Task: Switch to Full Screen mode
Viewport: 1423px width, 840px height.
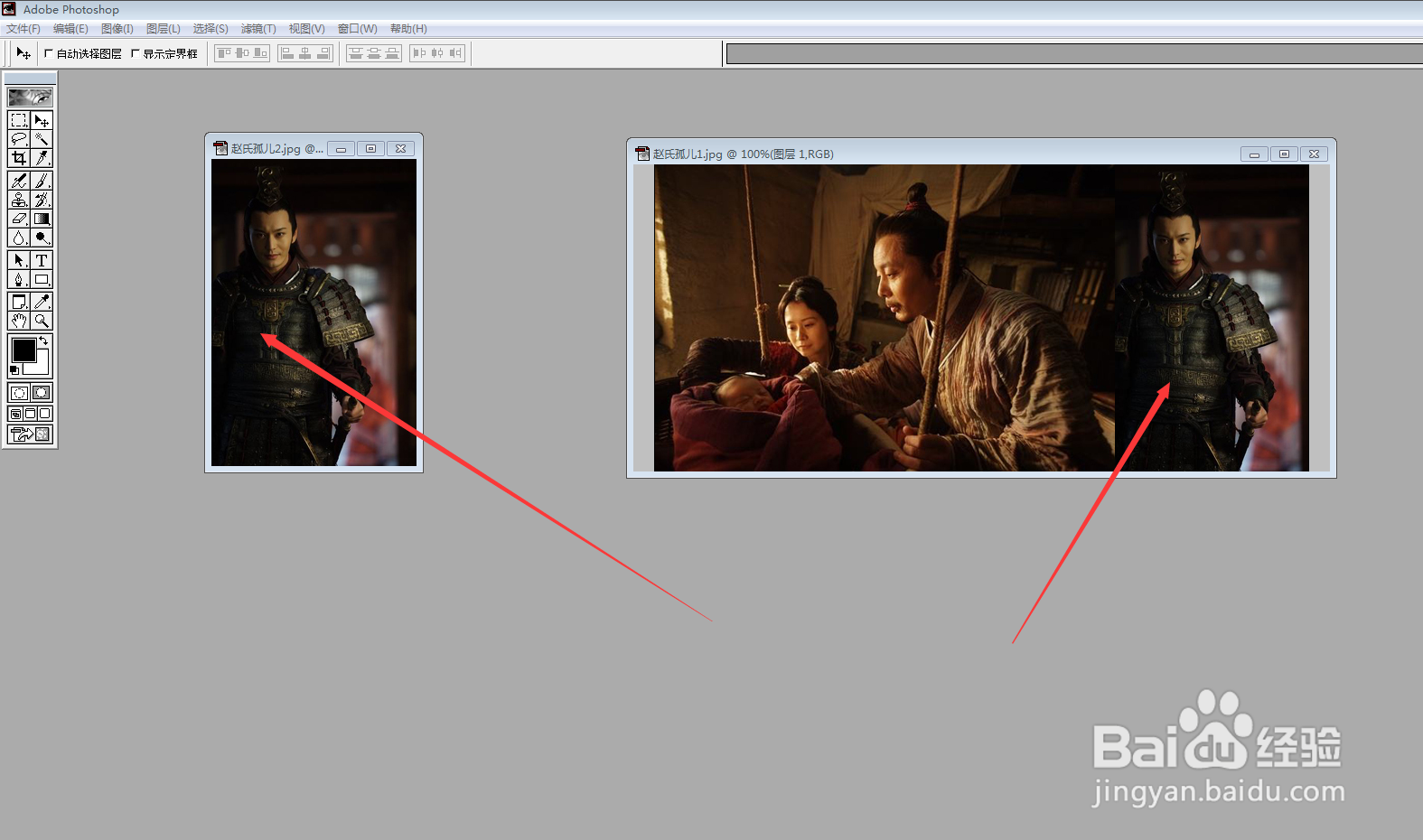Action: coord(44,414)
